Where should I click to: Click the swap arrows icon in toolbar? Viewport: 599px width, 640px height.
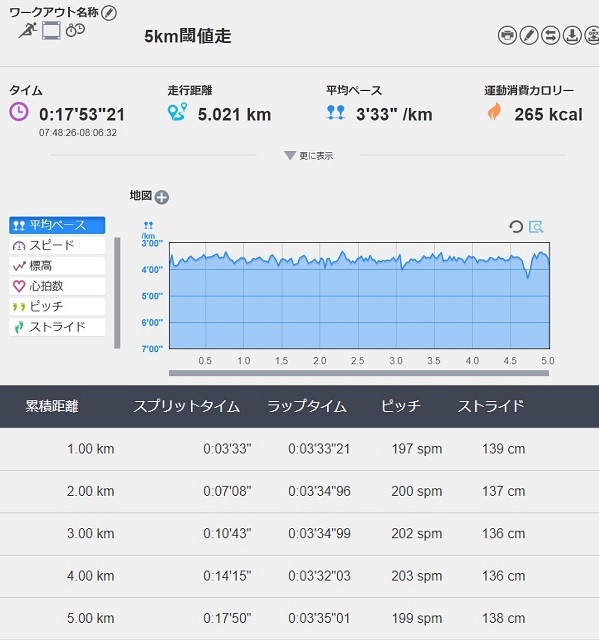550,35
